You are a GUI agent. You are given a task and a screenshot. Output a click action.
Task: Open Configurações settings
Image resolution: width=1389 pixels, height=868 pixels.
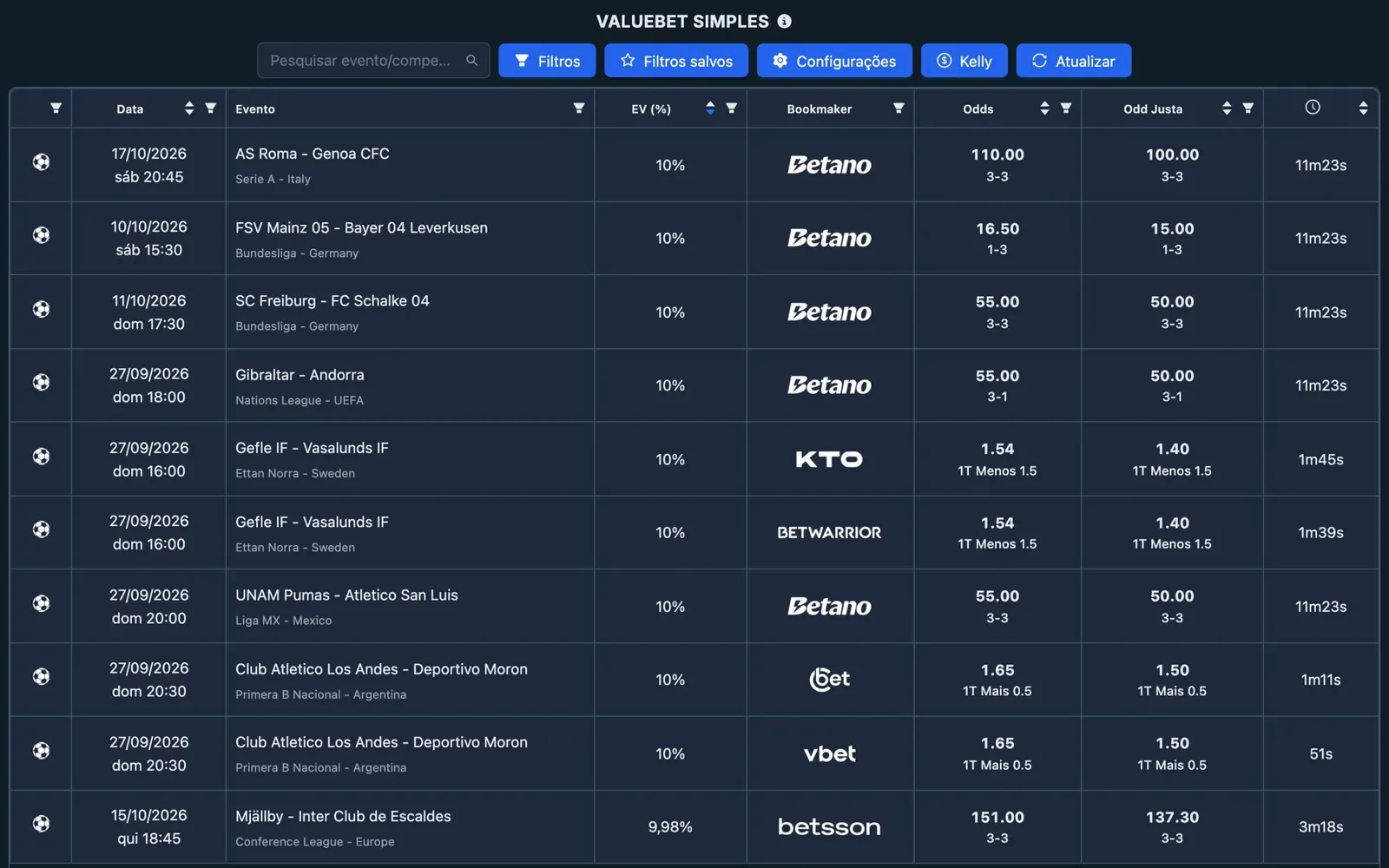click(x=834, y=61)
